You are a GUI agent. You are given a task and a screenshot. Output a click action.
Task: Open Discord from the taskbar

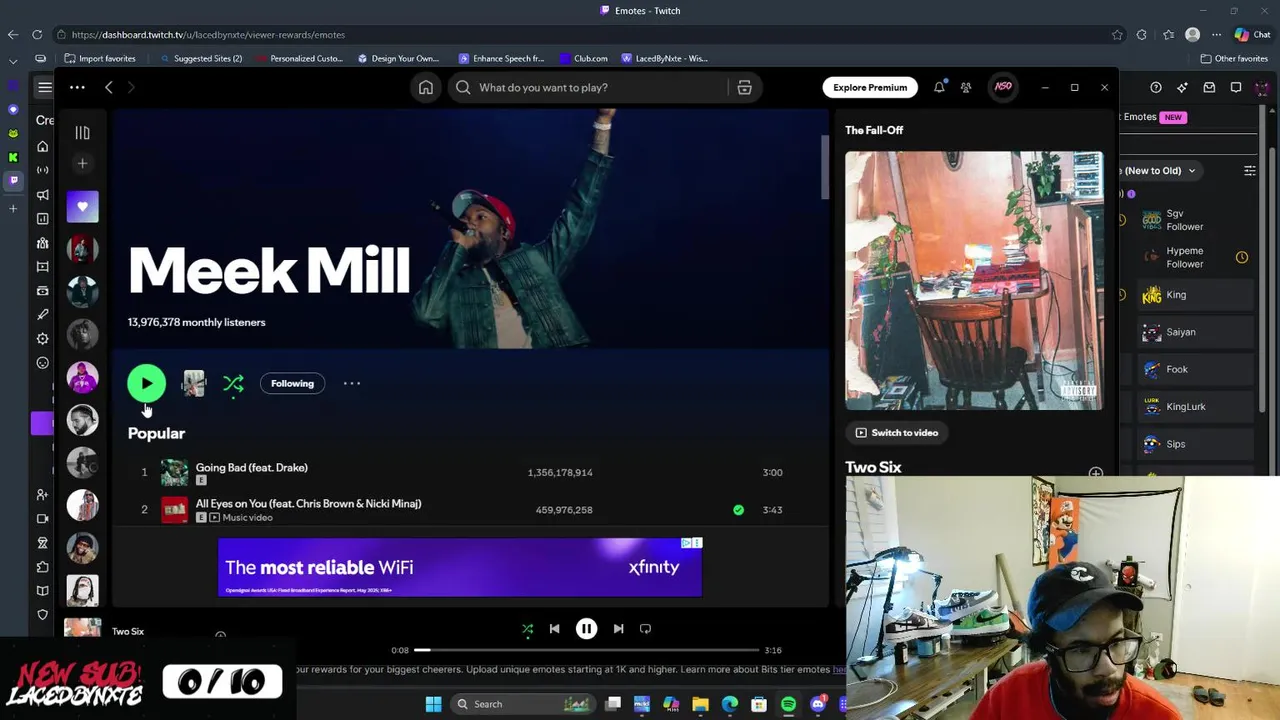point(818,704)
